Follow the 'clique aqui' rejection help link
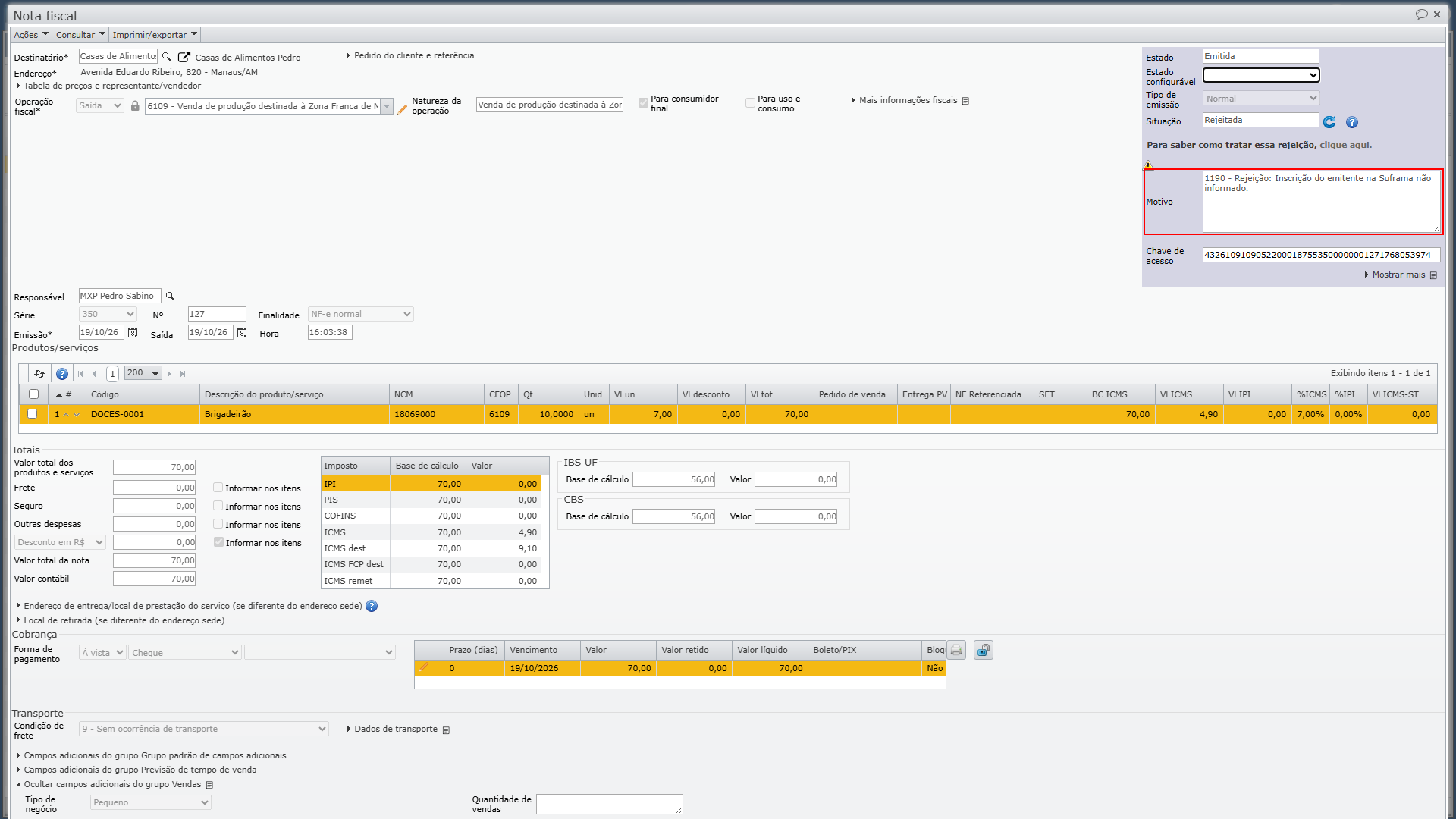The height and width of the screenshot is (819, 1456). click(x=1345, y=145)
